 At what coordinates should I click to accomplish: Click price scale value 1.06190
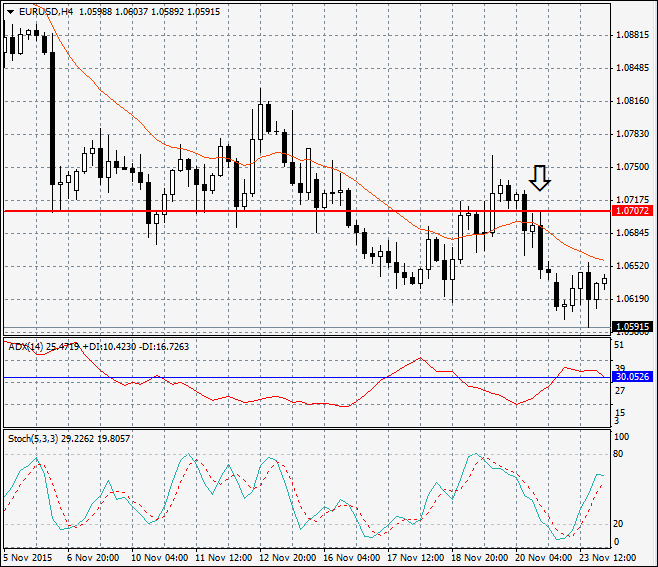[632, 299]
